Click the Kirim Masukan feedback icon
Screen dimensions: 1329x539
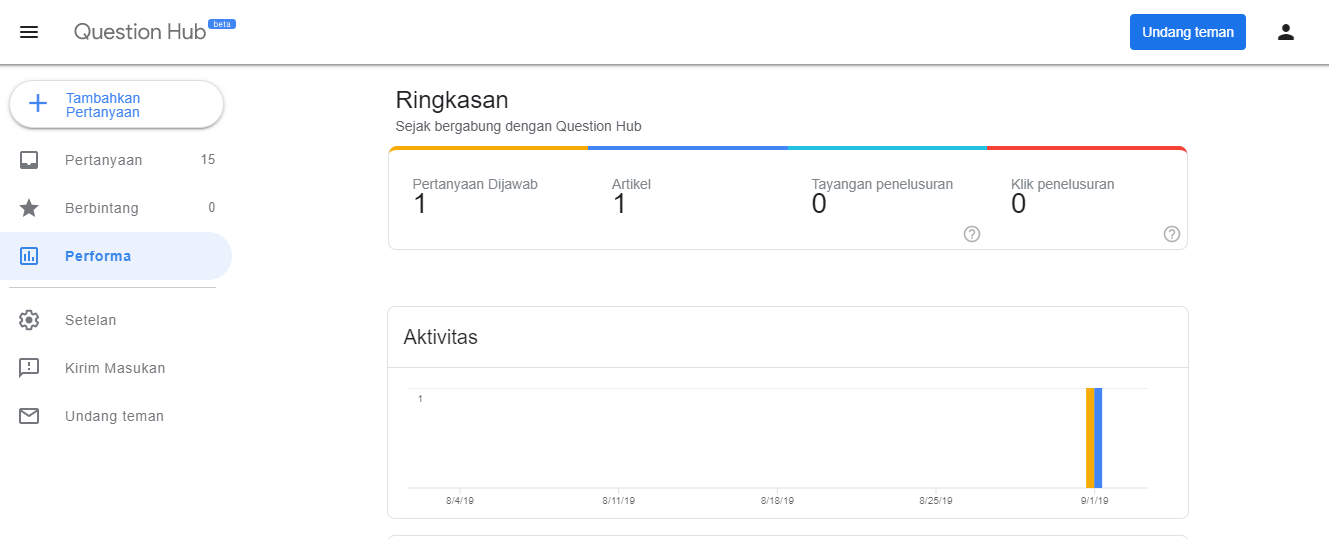pyautogui.click(x=29, y=368)
